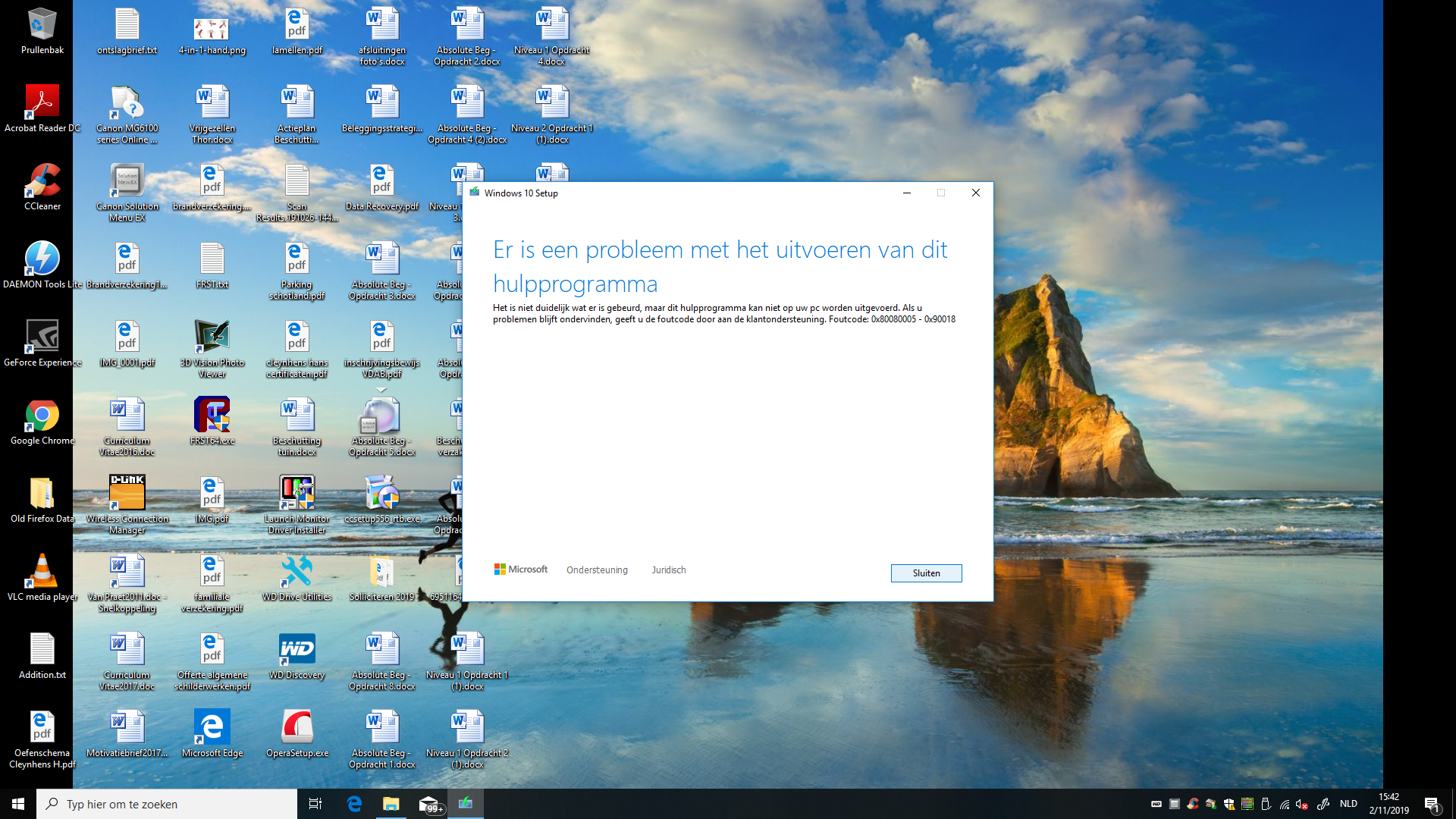Select the DAEMON Tools Lite icon

click(42, 265)
